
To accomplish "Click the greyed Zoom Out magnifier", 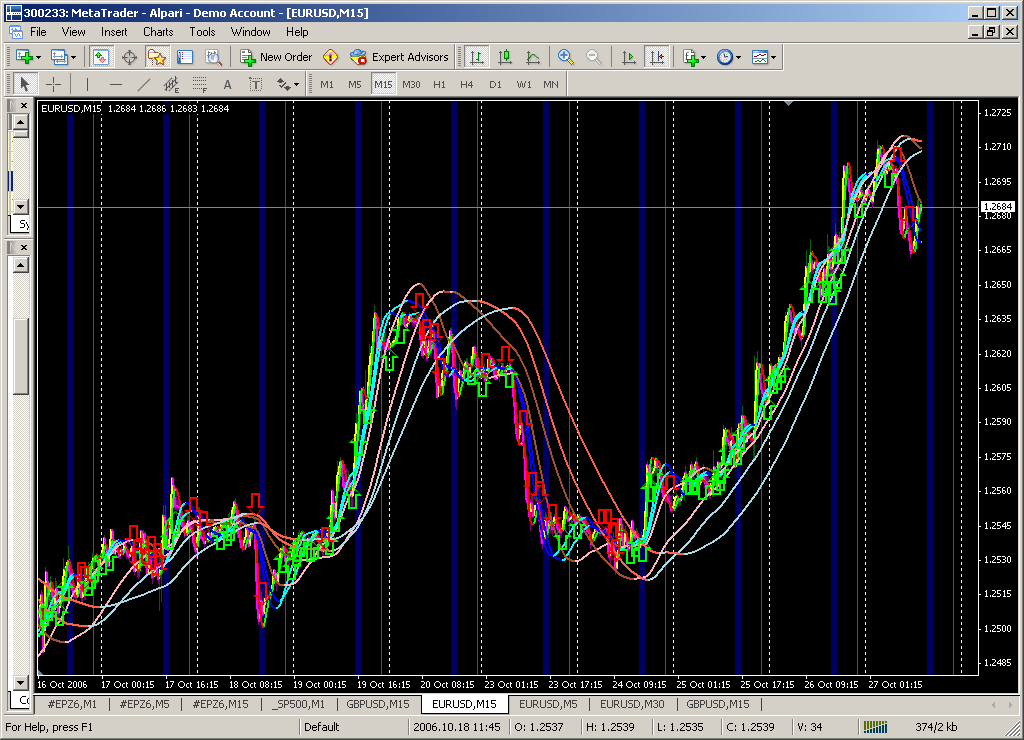I will (x=594, y=57).
